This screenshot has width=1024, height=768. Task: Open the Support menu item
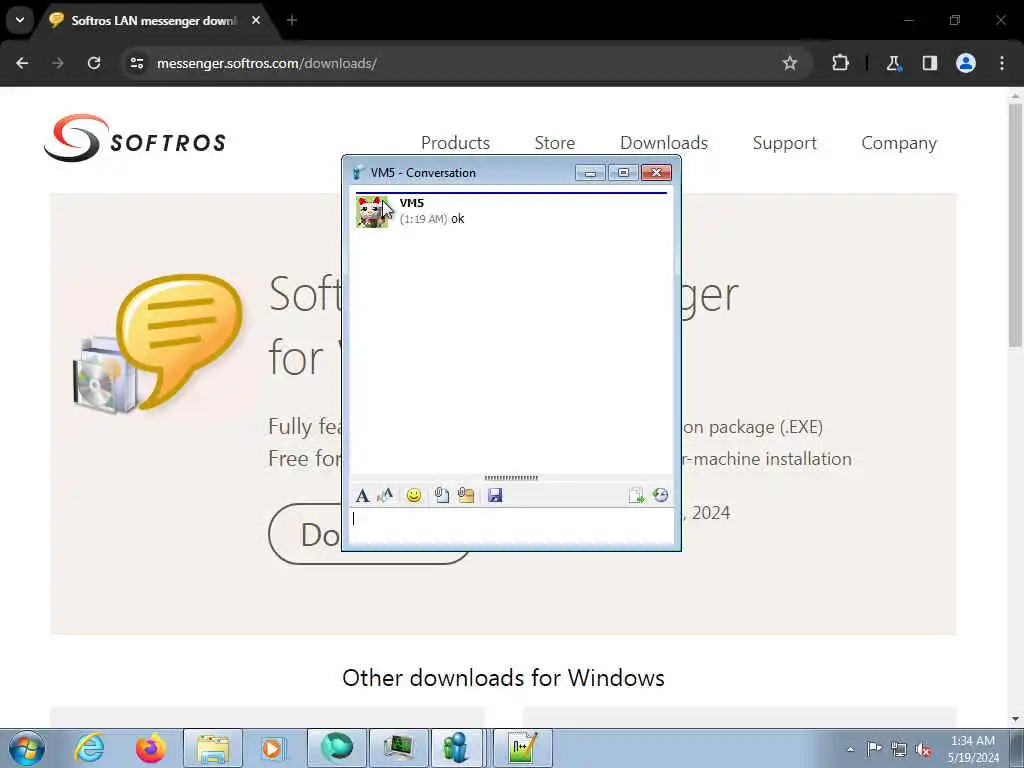click(784, 143)
